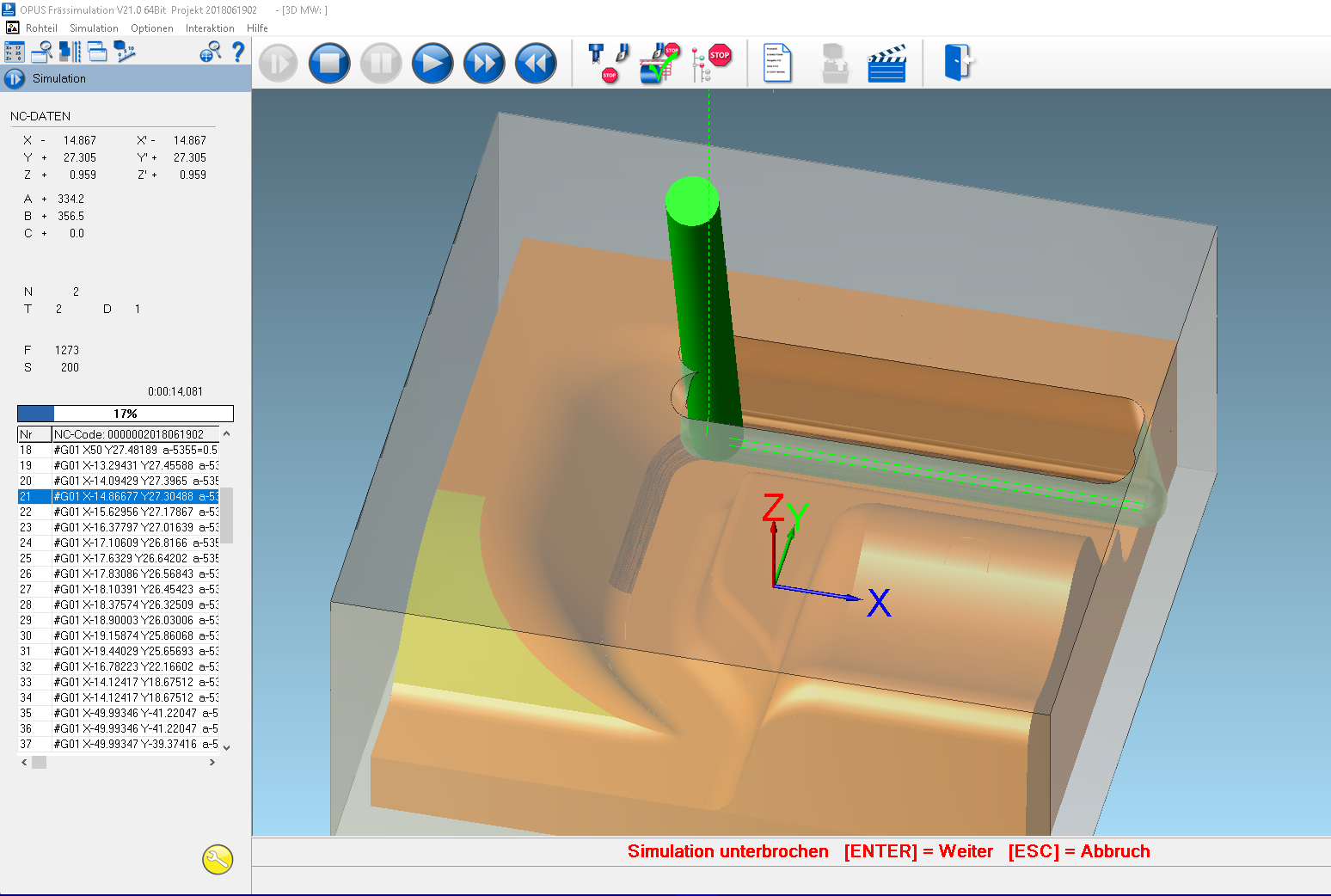Click NC list scroll up arrow
Viewport: 1331px width, 896px height.
(x=227, y=434)
